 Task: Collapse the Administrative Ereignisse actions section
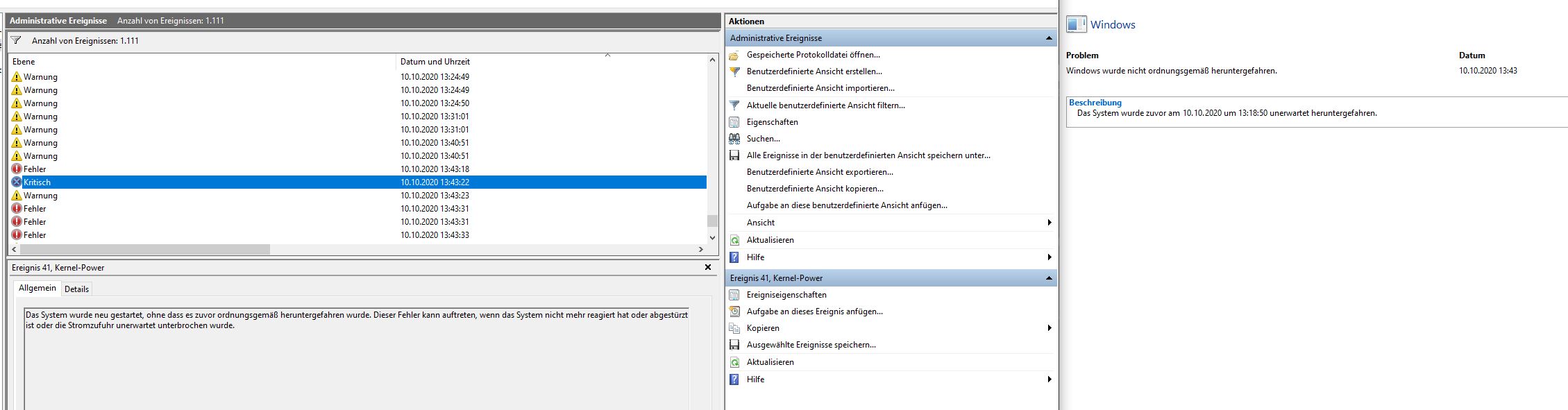pos(1049,38)
